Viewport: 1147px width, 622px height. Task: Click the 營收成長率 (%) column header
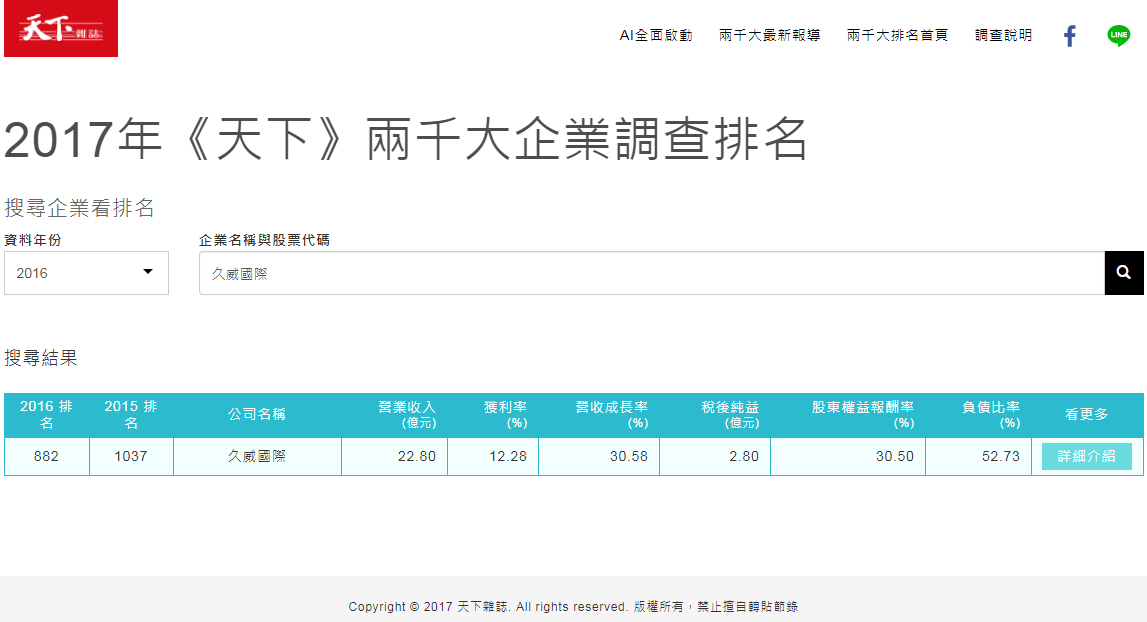pos(599,415)
